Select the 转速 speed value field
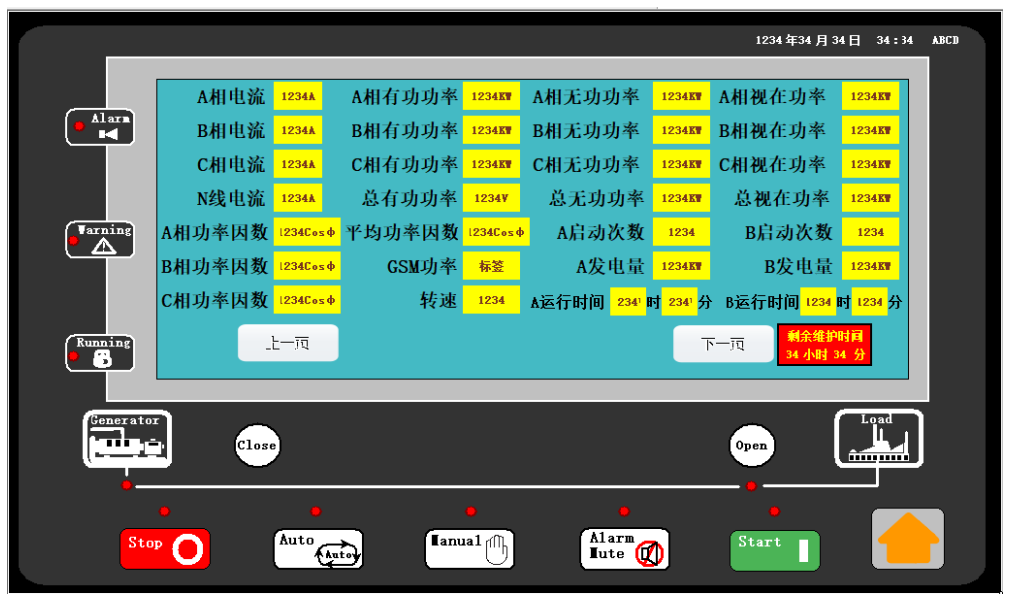The image size is (1011, 601). coord(491,300)
